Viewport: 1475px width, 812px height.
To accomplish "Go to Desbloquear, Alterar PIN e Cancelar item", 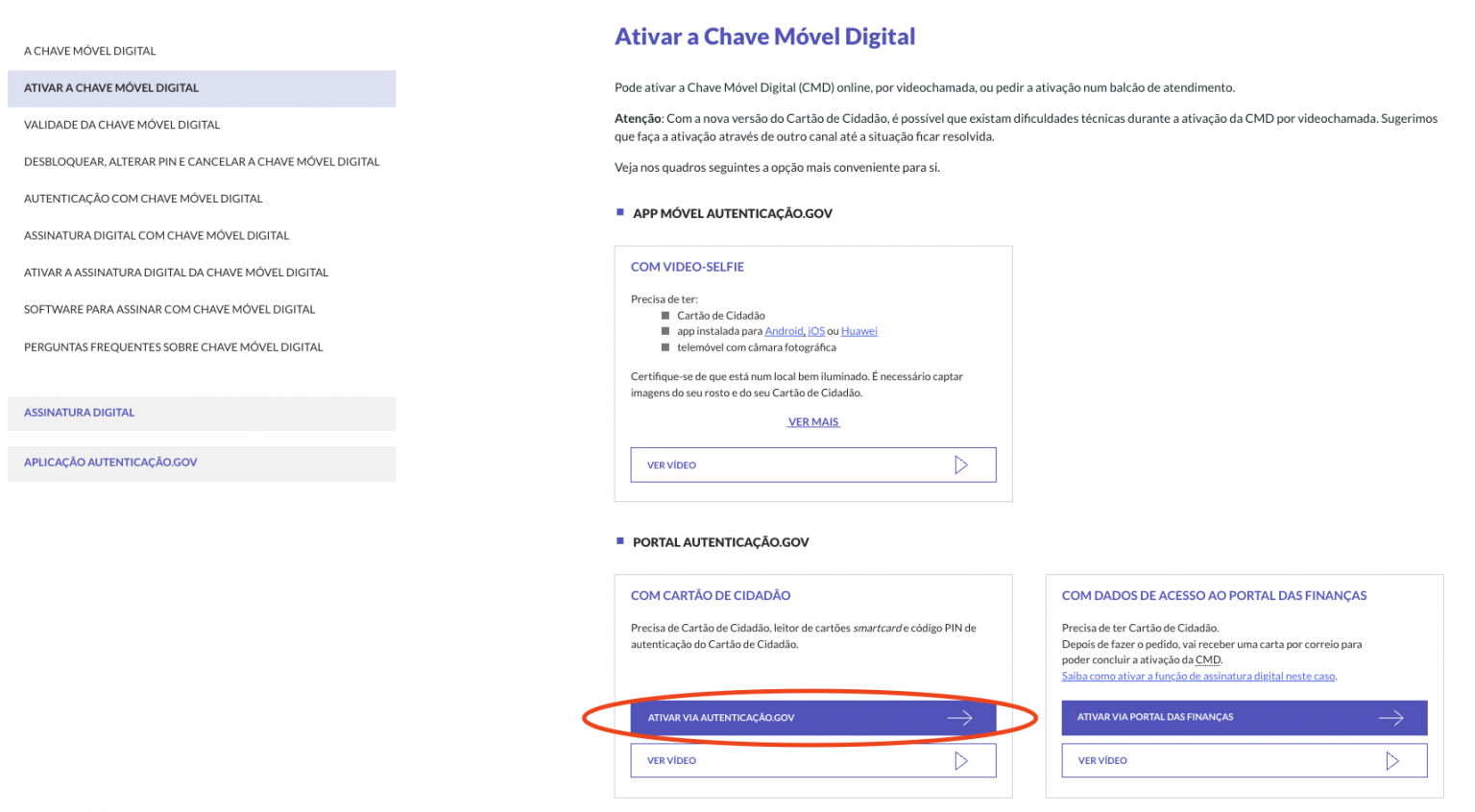I will [x=202, y=162].
